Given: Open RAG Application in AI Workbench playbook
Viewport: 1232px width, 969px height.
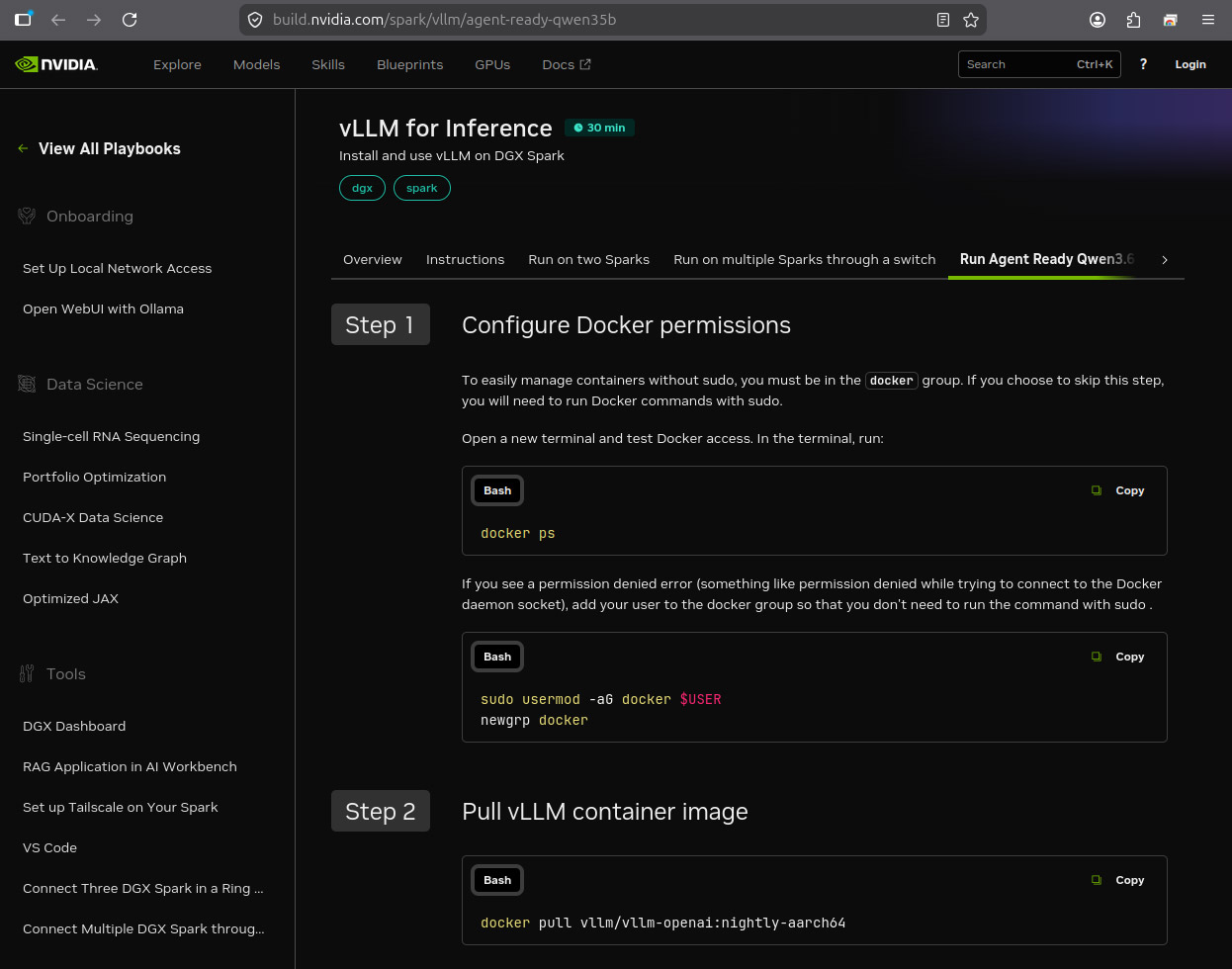Looking at the screenshot, I should [130, 766].
